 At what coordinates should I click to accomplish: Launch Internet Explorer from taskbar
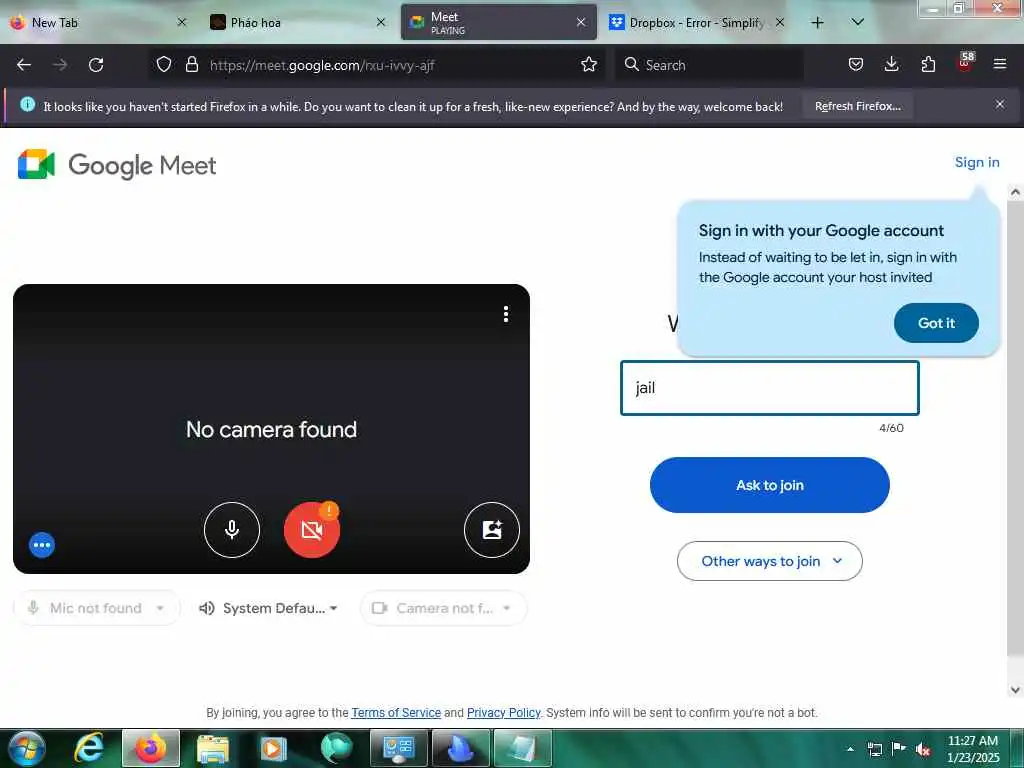(89, 748)
